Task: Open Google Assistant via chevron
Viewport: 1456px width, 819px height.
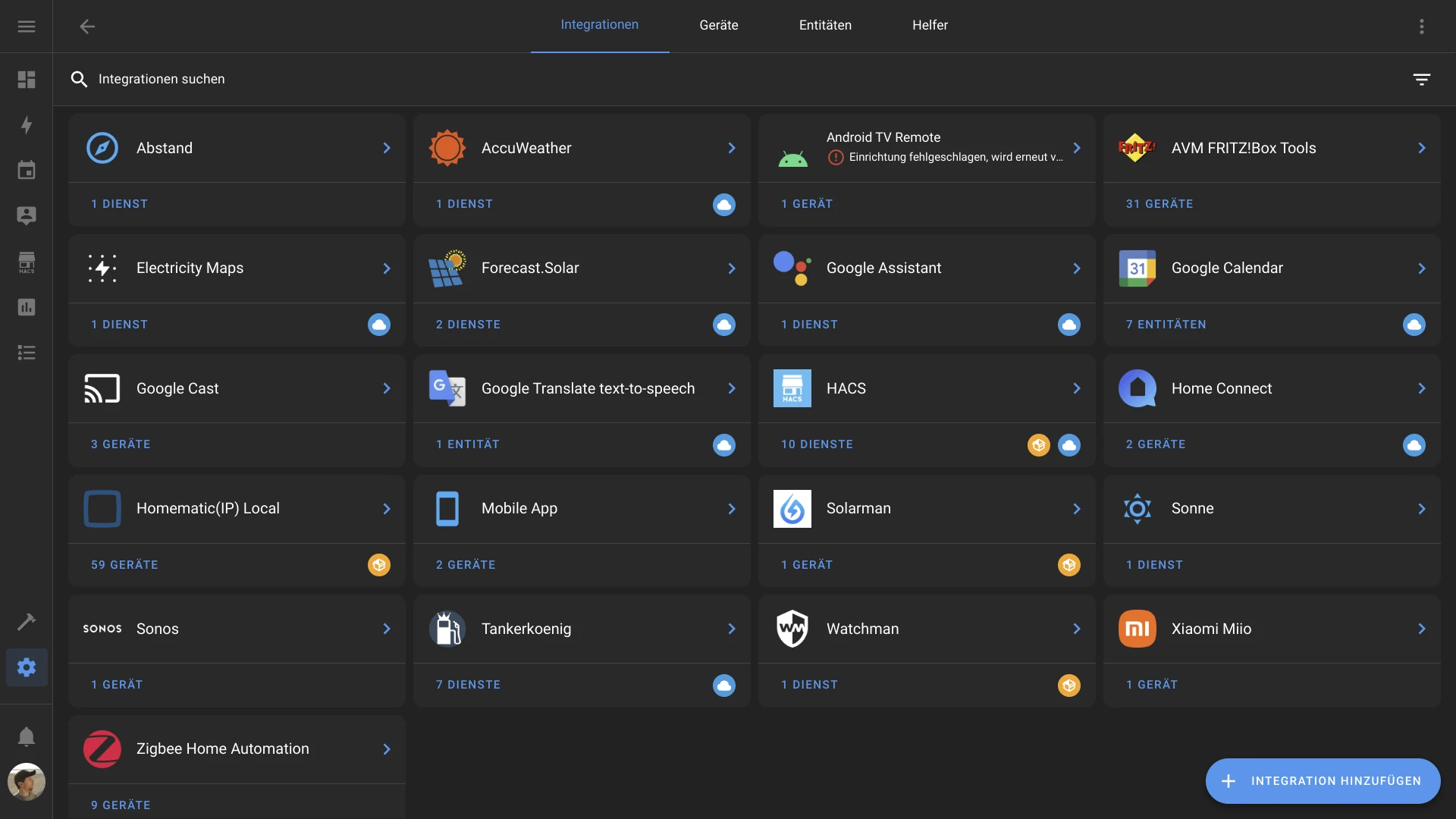Action: (x=1077, y=268)
